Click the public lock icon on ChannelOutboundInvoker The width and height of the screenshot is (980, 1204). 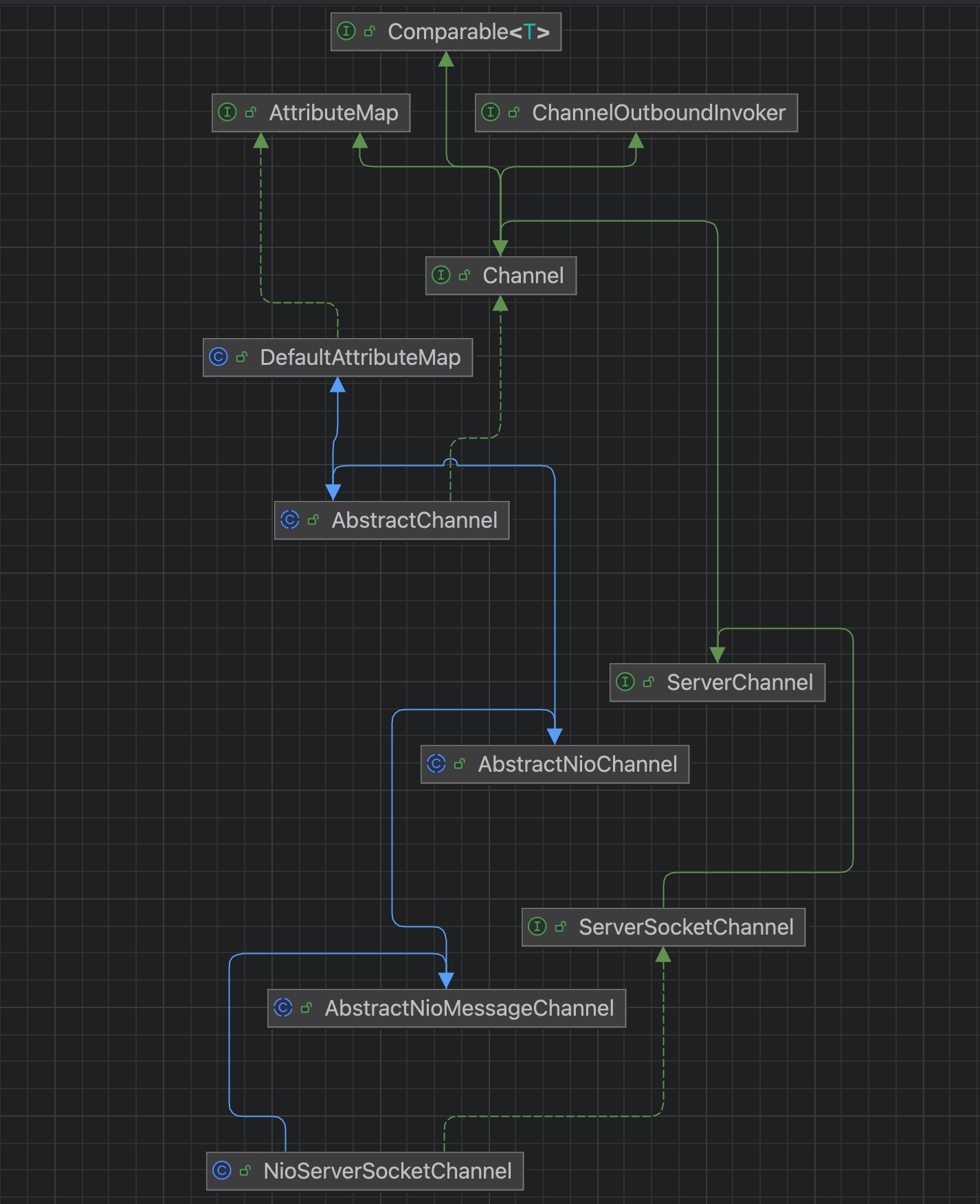(514, 113)
